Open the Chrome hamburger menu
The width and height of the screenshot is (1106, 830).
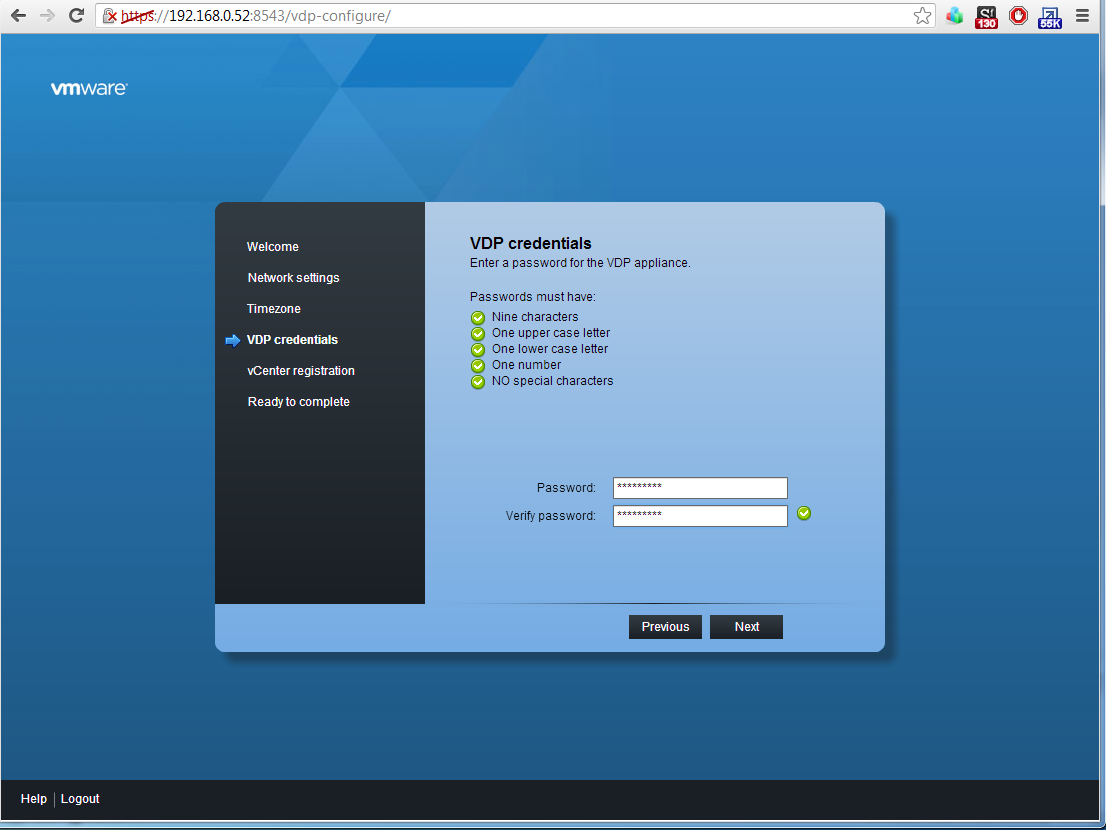(1082, 16)
